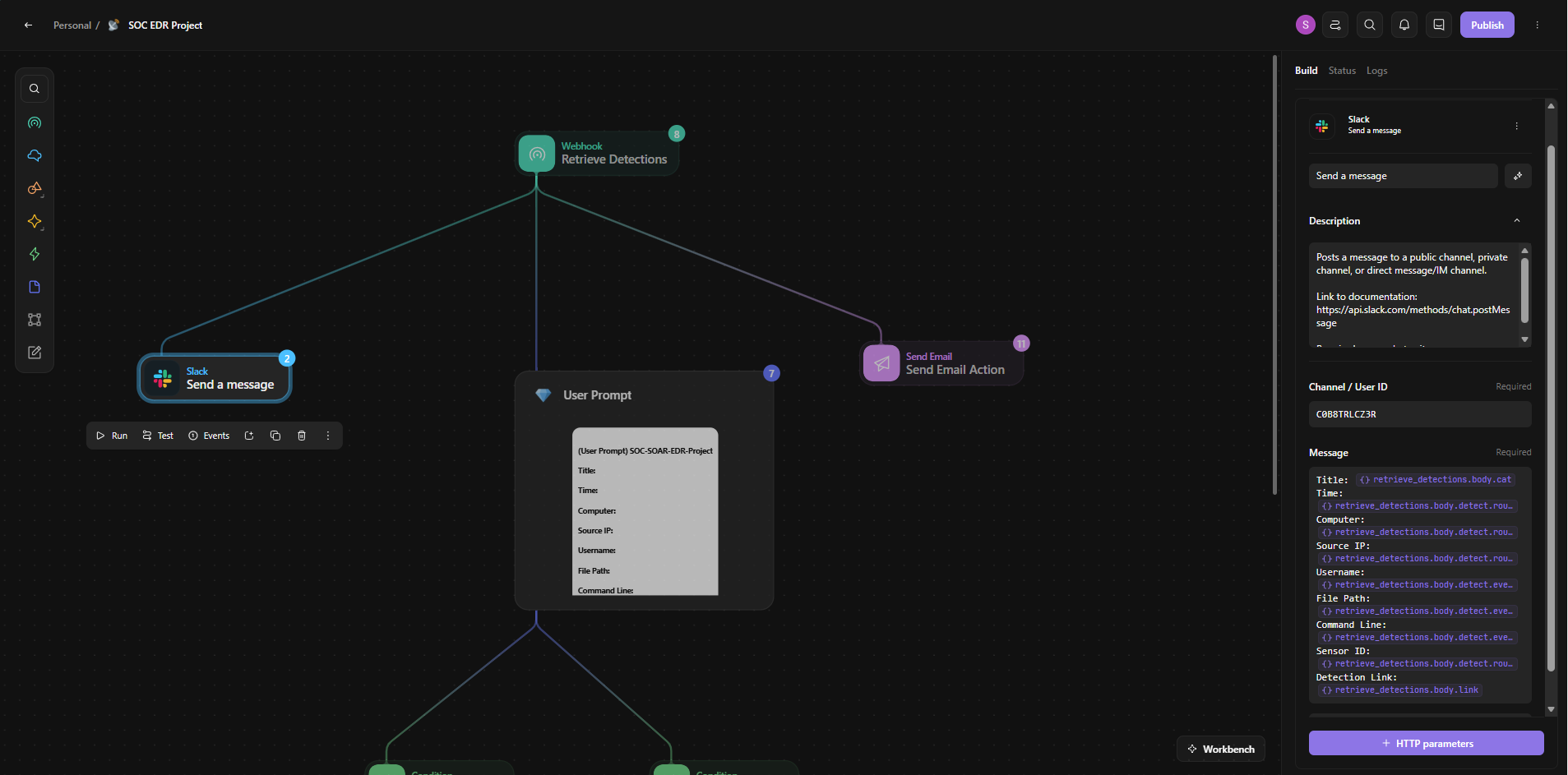The width and height of the screenshot is (1568, 775).
Task: Click the retrieve_detections.body.cat pill after Title
Action: 1435,480
